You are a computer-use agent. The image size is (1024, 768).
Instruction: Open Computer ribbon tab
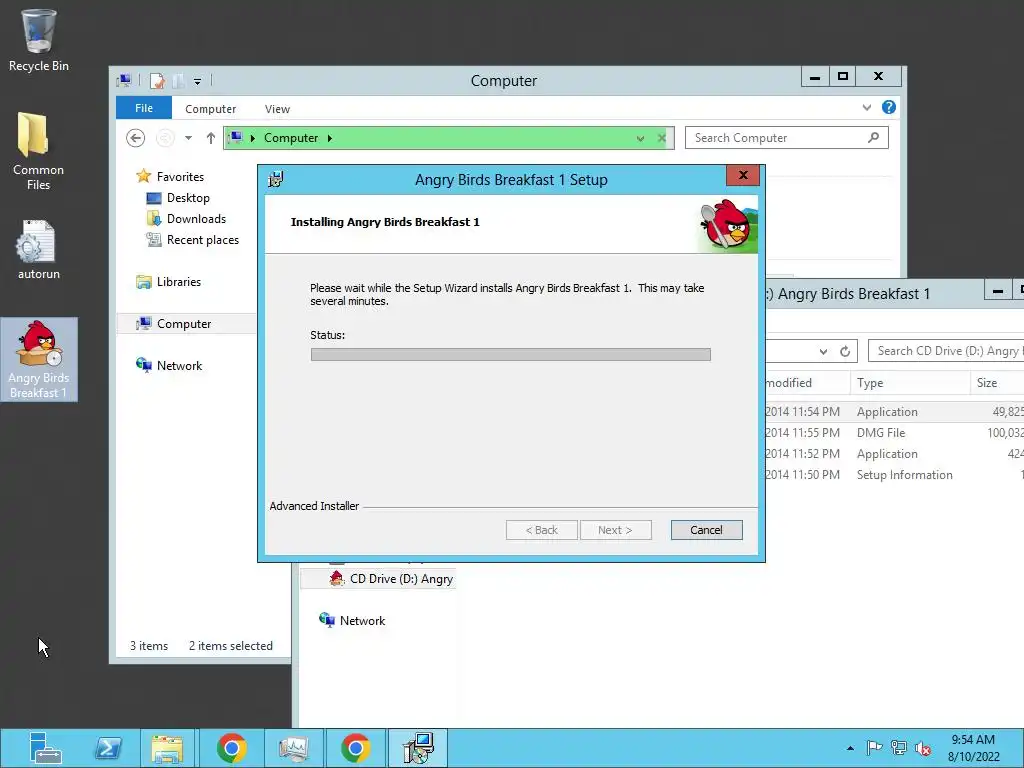point(210,109)
